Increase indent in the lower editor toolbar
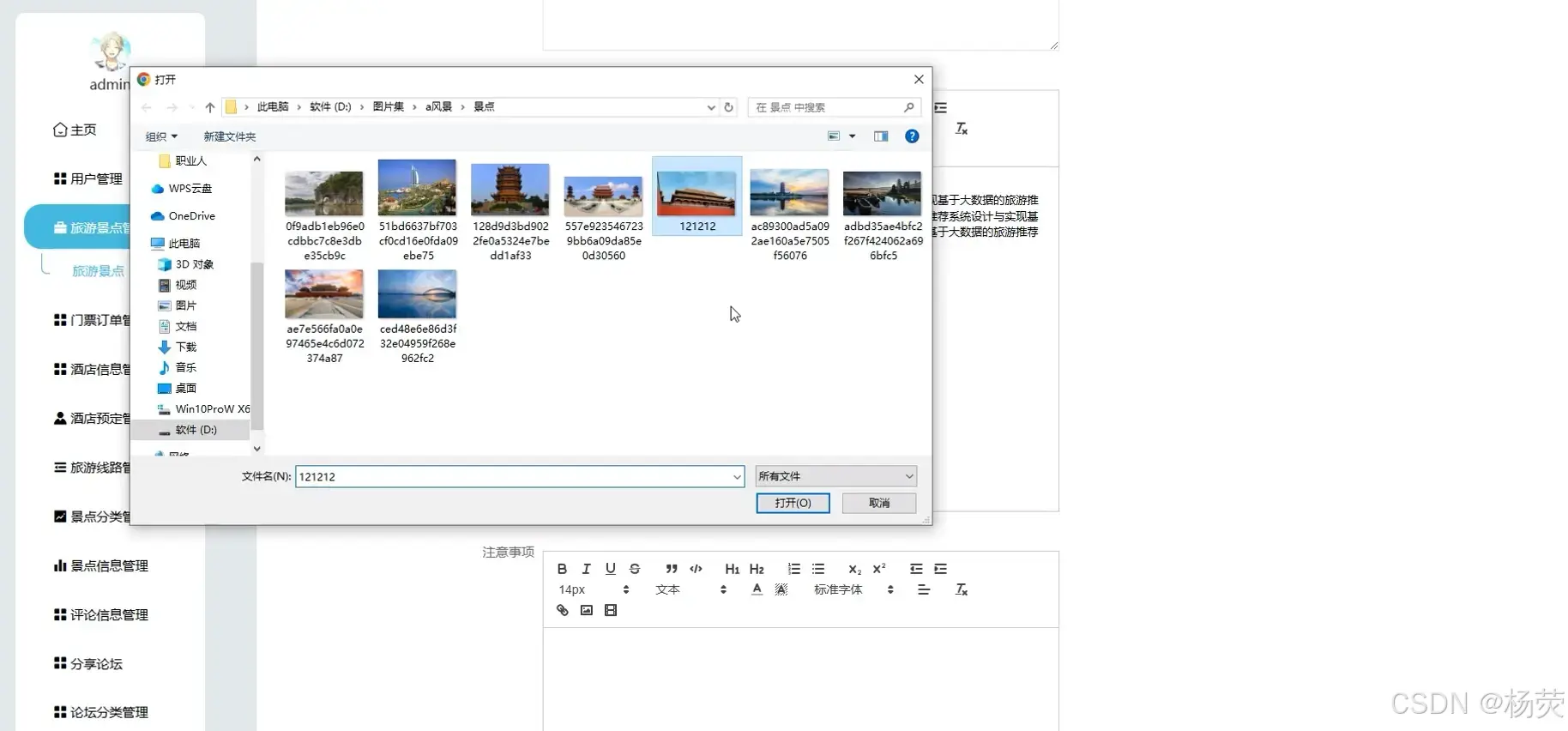Image resolution: width=1568 pixels, height=731 pixels. coord(940,569)
